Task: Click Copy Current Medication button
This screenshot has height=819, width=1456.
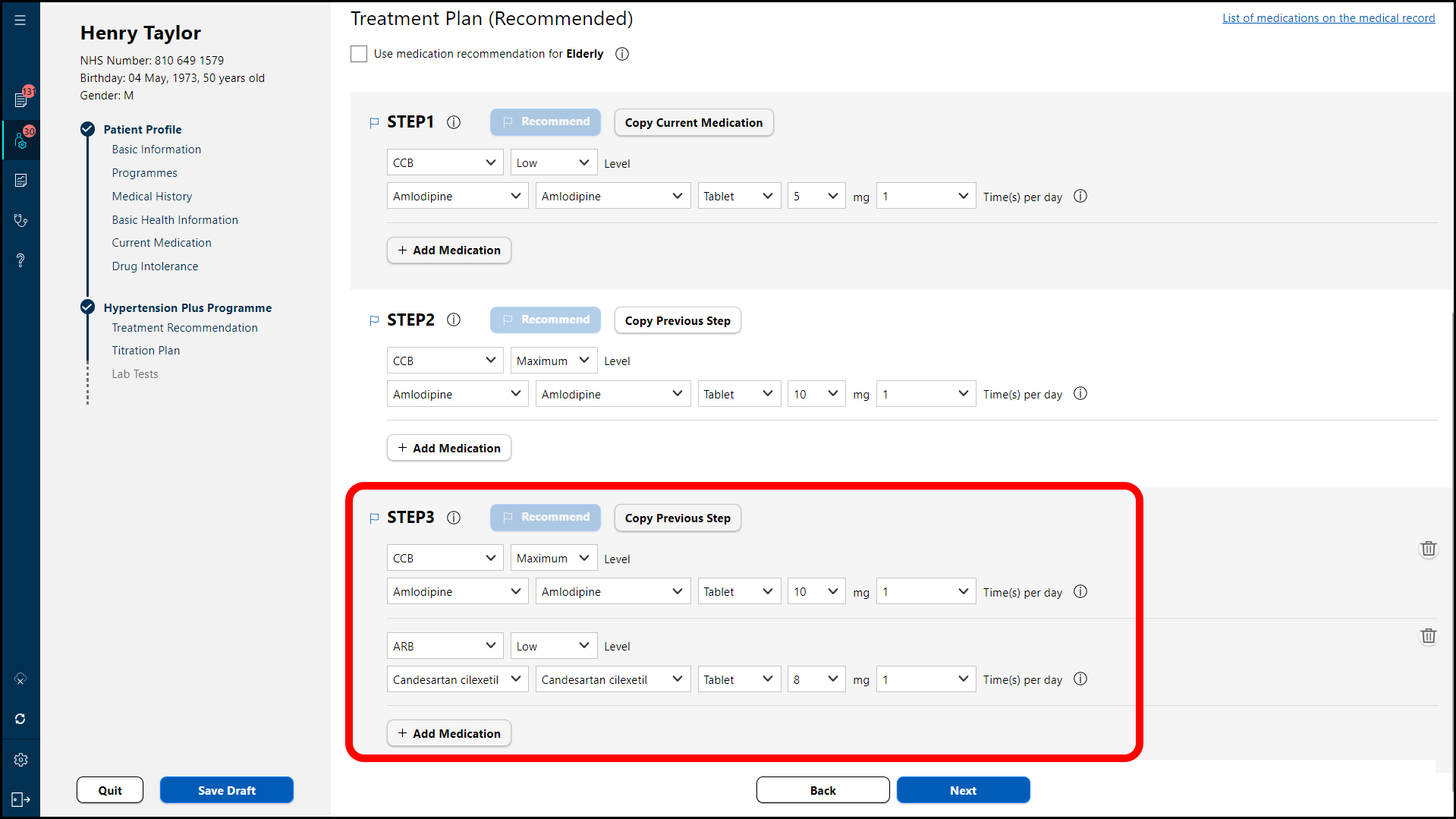Action: click(x=693, y=123)
